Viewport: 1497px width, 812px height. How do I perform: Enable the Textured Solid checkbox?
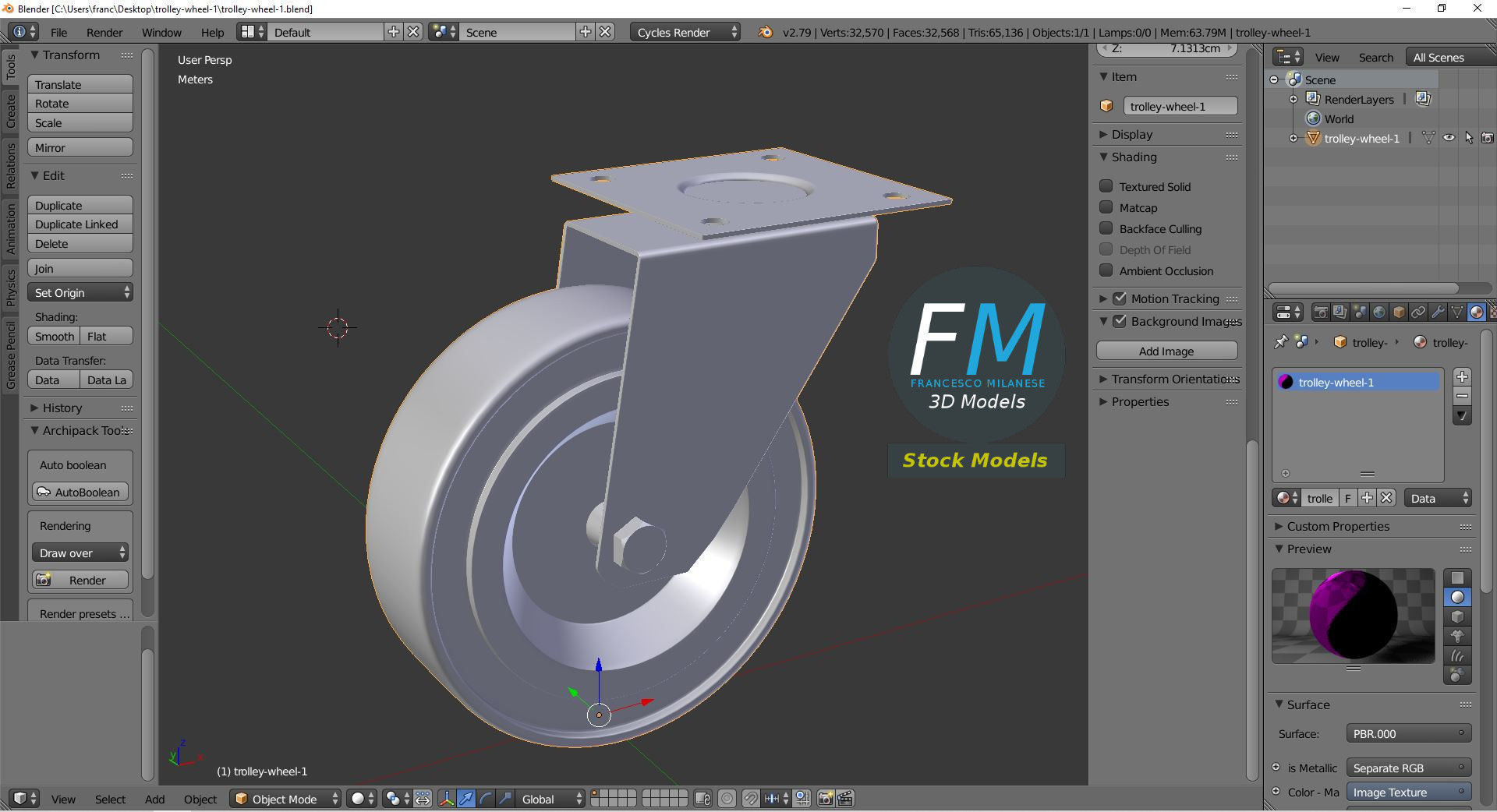coord(1106,186)
